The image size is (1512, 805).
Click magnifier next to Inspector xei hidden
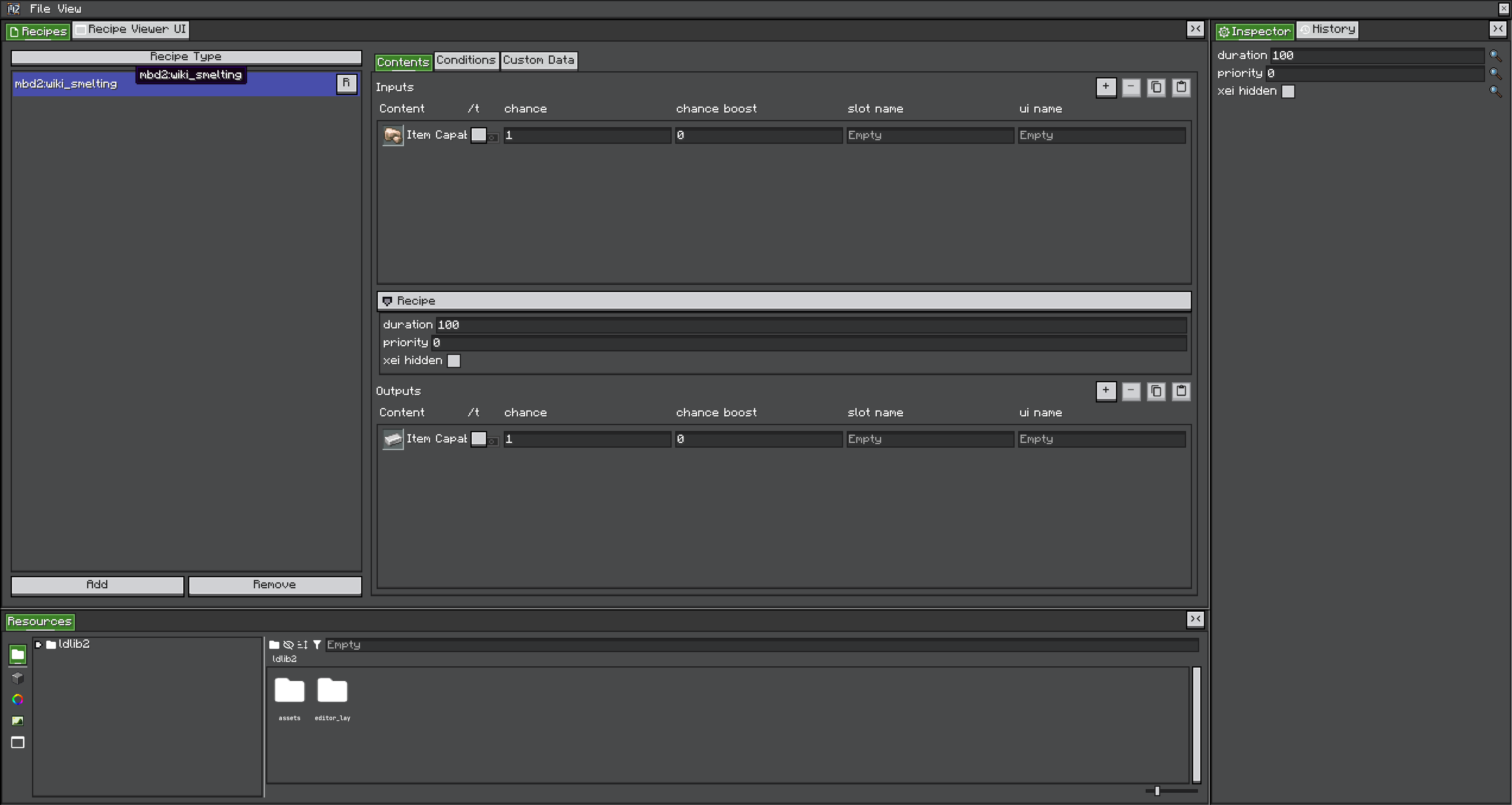click(x=1495, y=91)
